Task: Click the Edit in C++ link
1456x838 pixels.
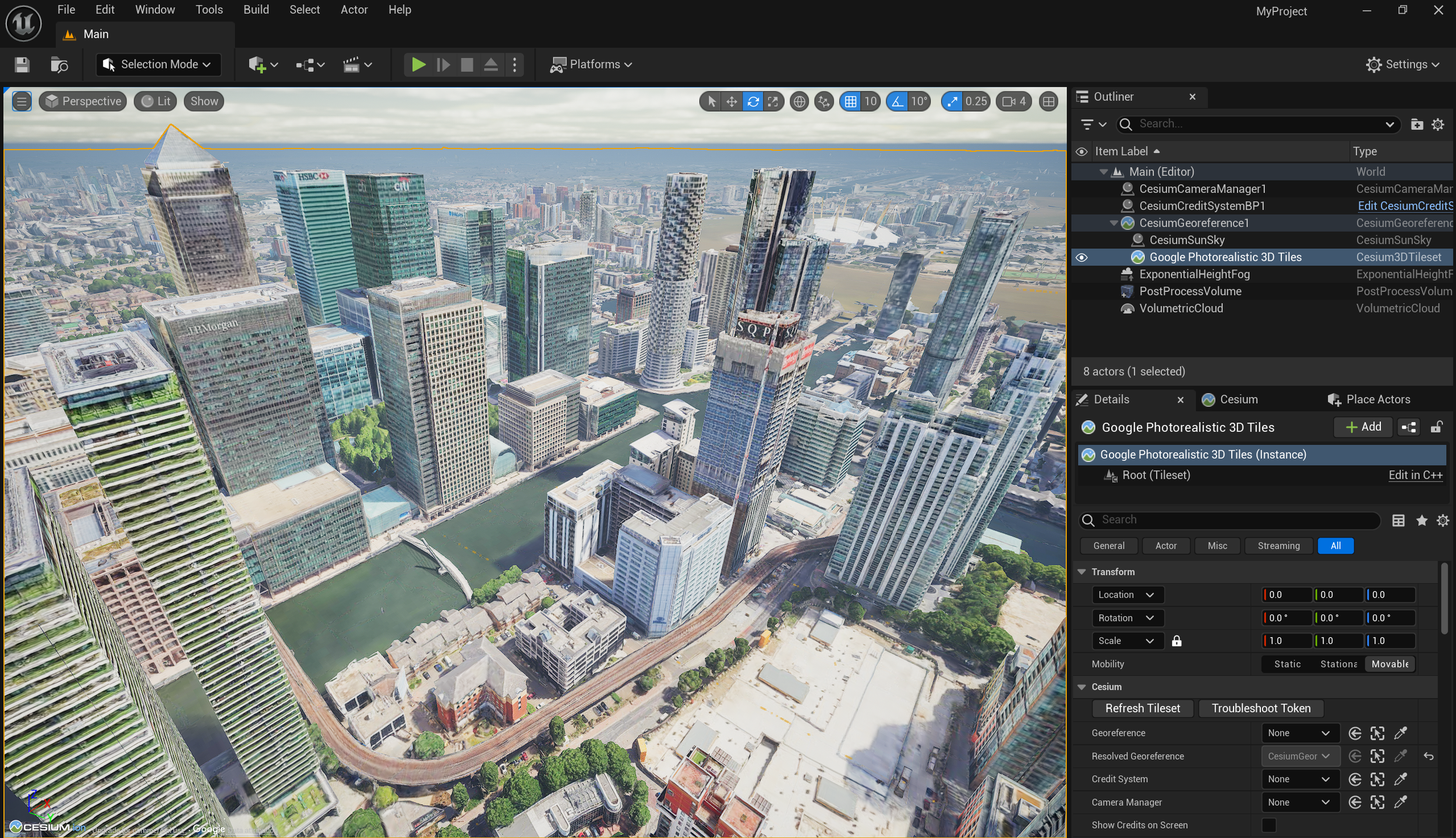Action: coord(1415,475)
